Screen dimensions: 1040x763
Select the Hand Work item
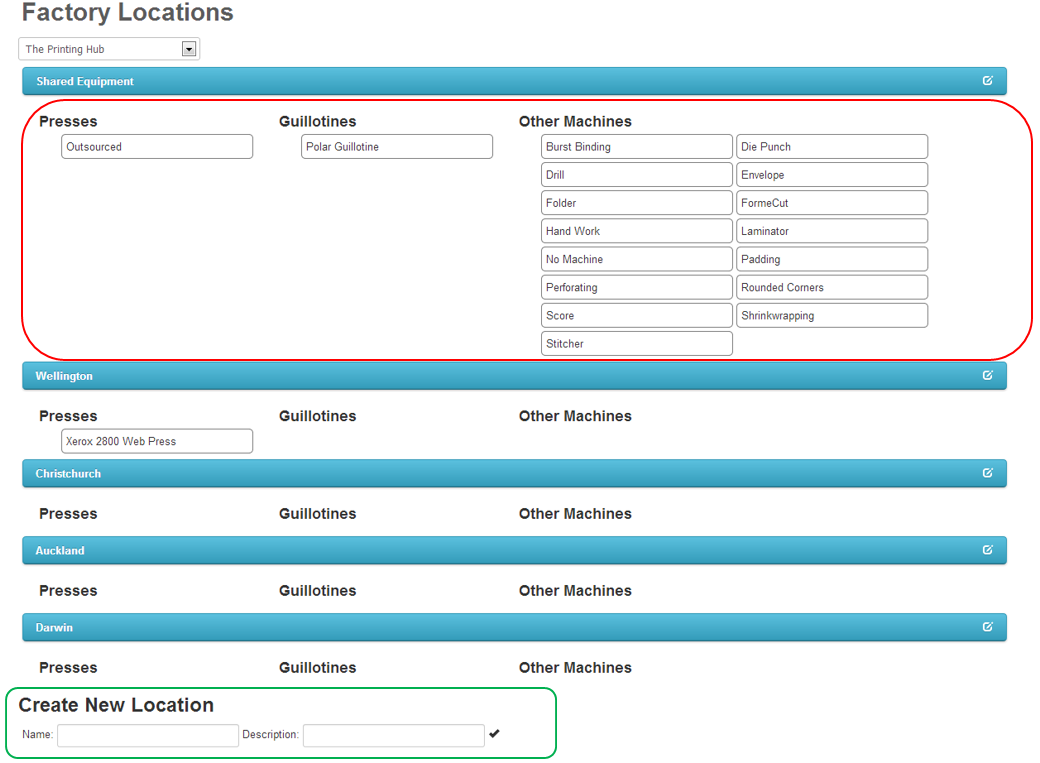(x=637, y=231)
